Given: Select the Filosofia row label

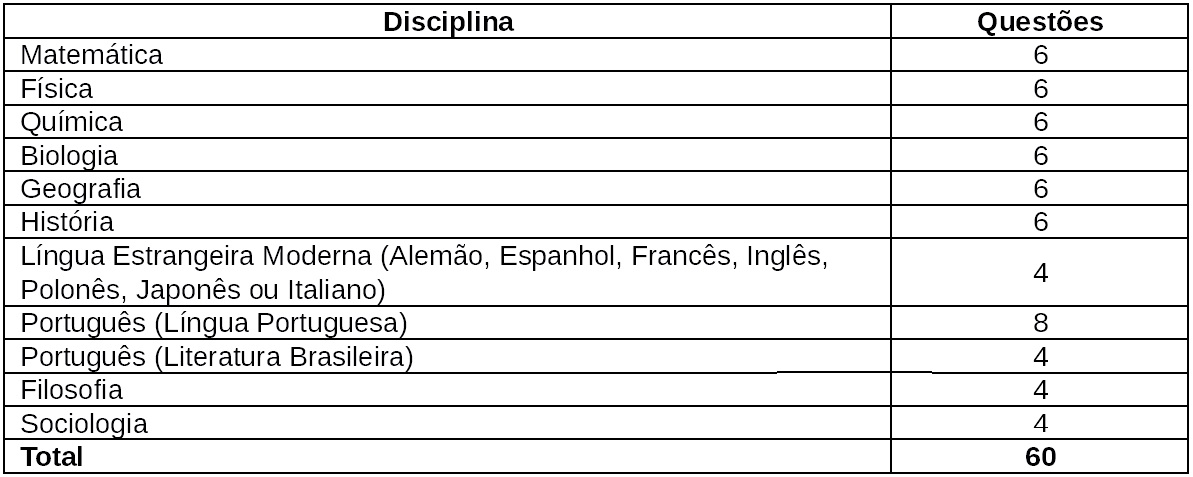Looking at the screenshot, I should [72, 390].
